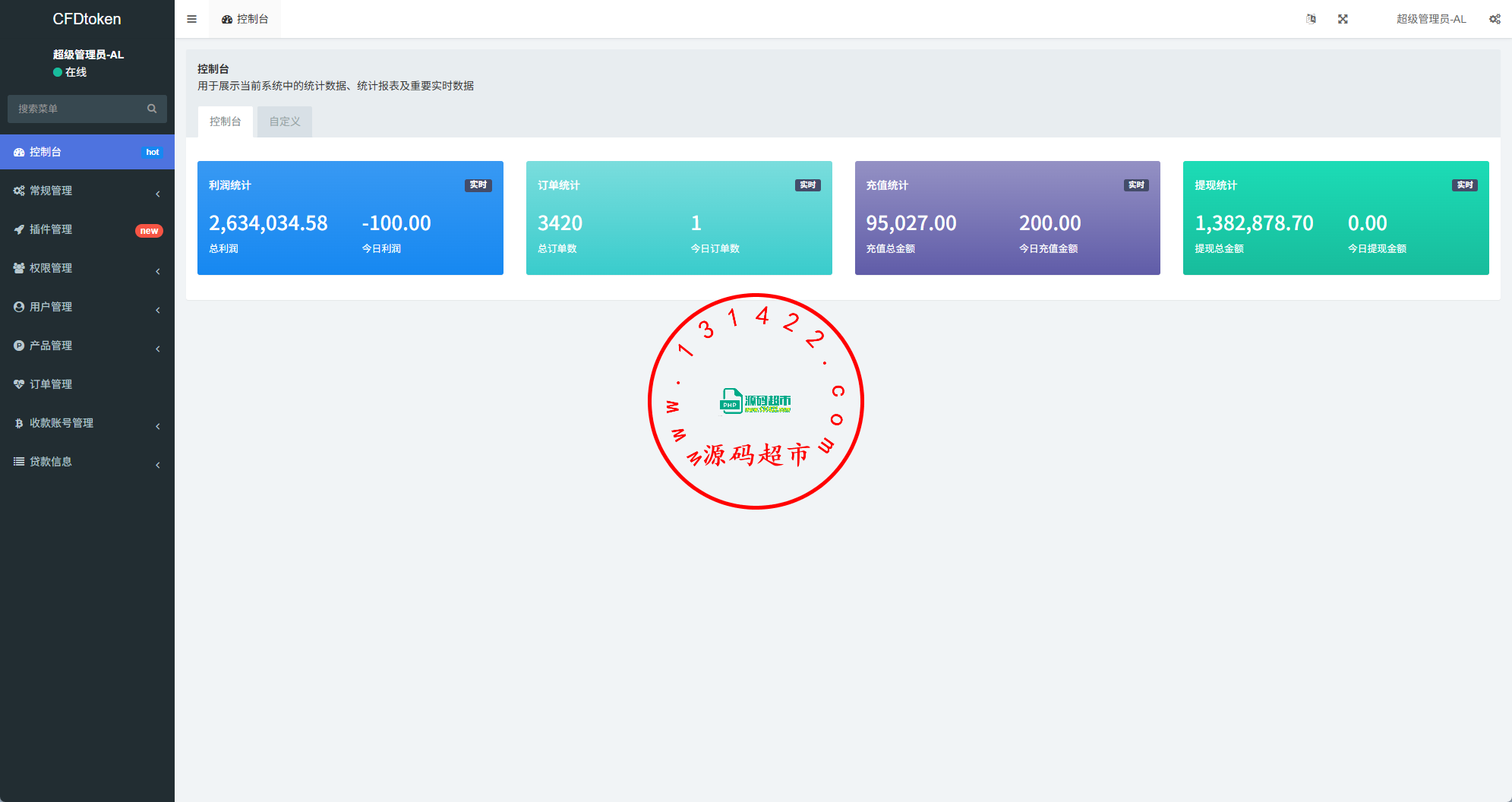Expand the 贷款信息 submenu arrow
The width and height of the screenshot is (1512, 802).
pos(158,465)
